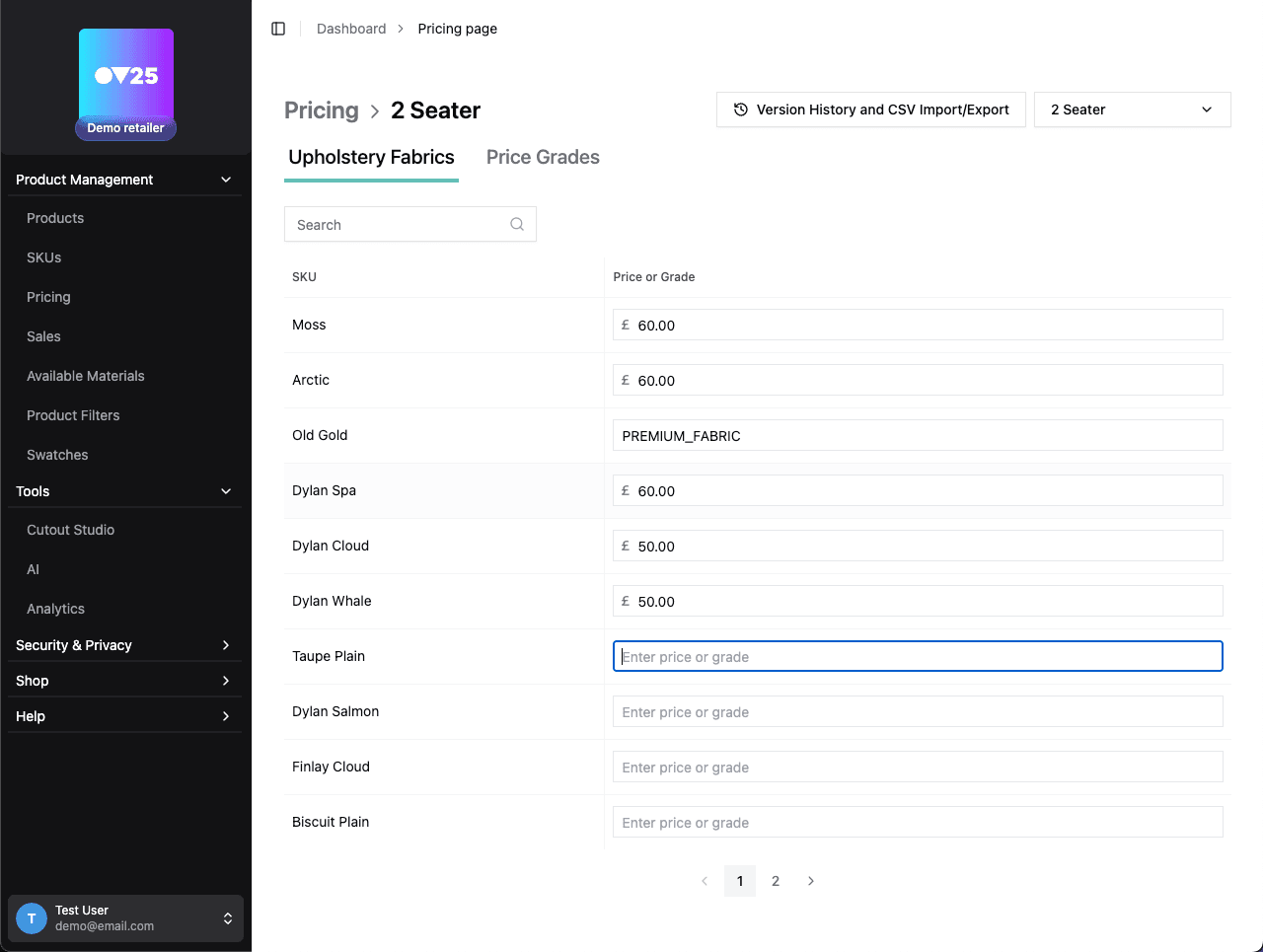Click the Taupe Plain price input field
The image size is (1263, 952).
point(917,656)
